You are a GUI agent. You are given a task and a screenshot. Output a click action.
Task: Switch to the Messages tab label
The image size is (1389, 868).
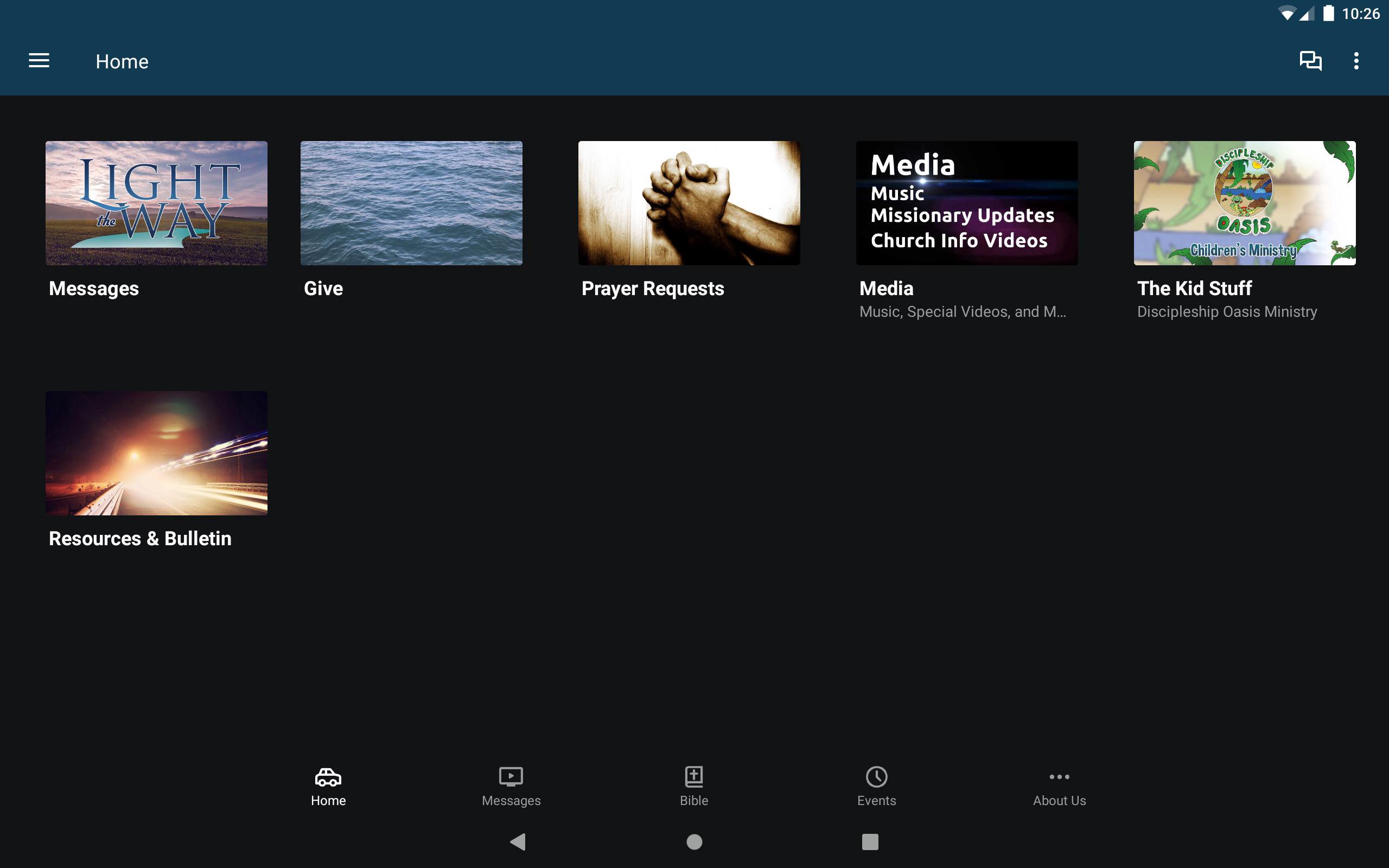click(511, 800)
